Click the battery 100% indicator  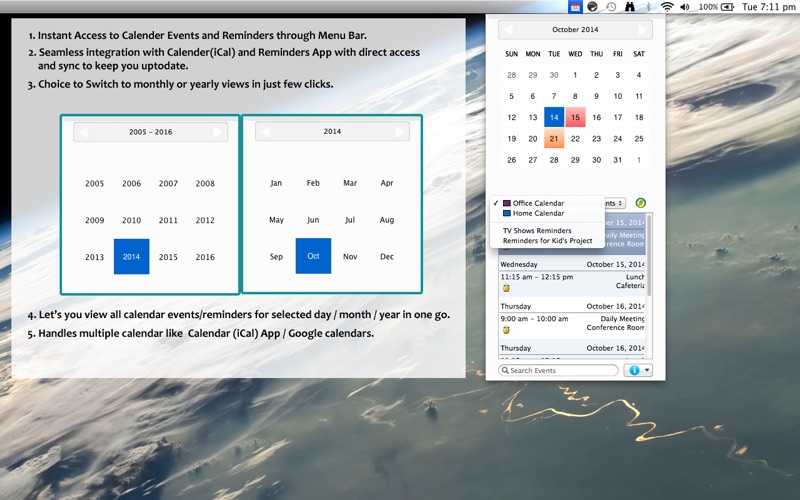click(716, 7)
